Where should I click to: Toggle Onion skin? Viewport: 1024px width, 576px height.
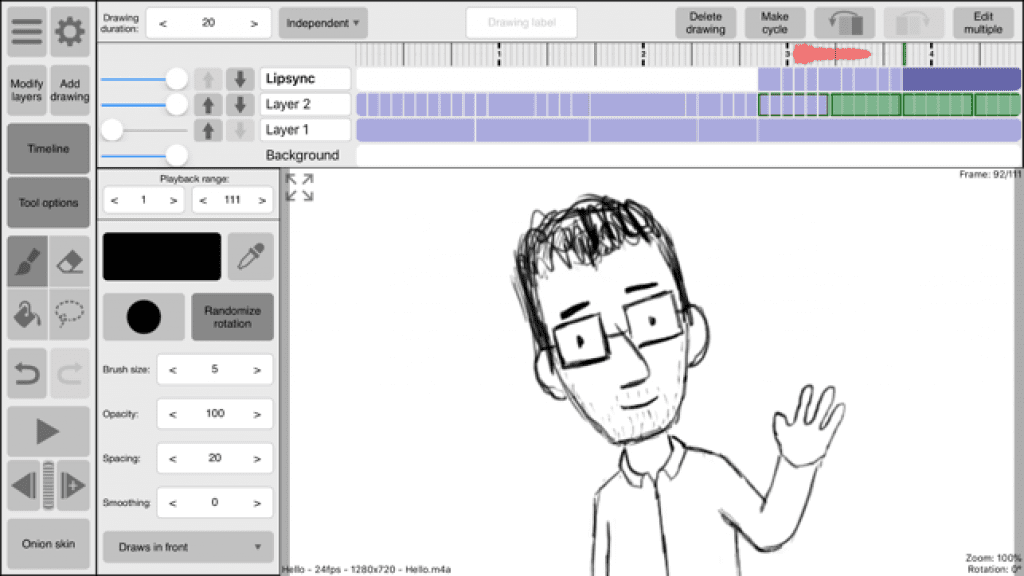(x=47, y=543)
